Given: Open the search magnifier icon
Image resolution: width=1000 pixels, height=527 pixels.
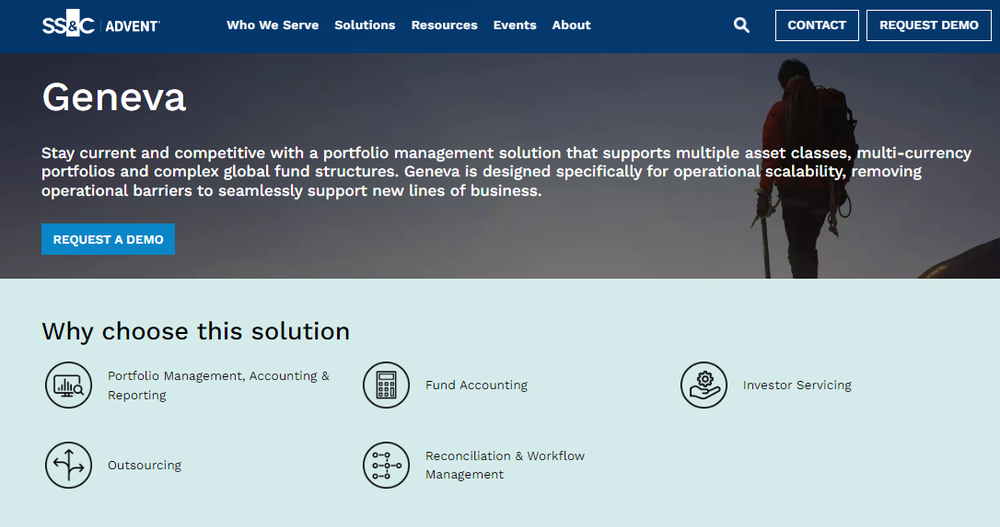Looking at the screenshot, I should [x=741, y=25].
